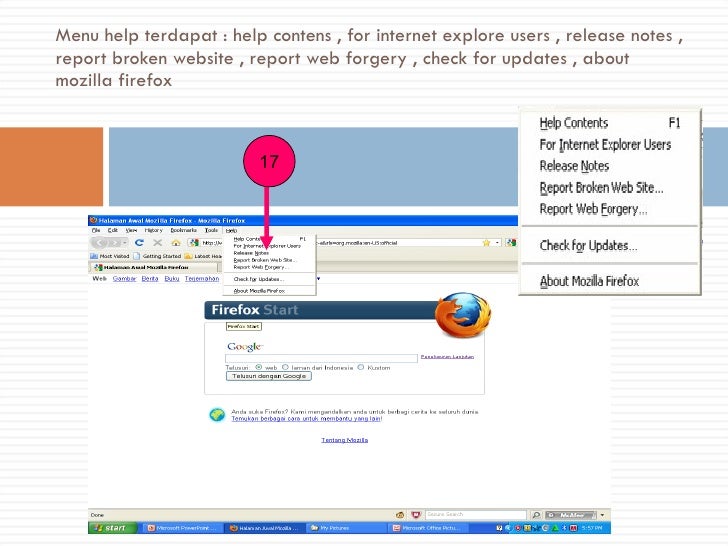
Task: Open the Edit menu
Action: click(112, 230)
